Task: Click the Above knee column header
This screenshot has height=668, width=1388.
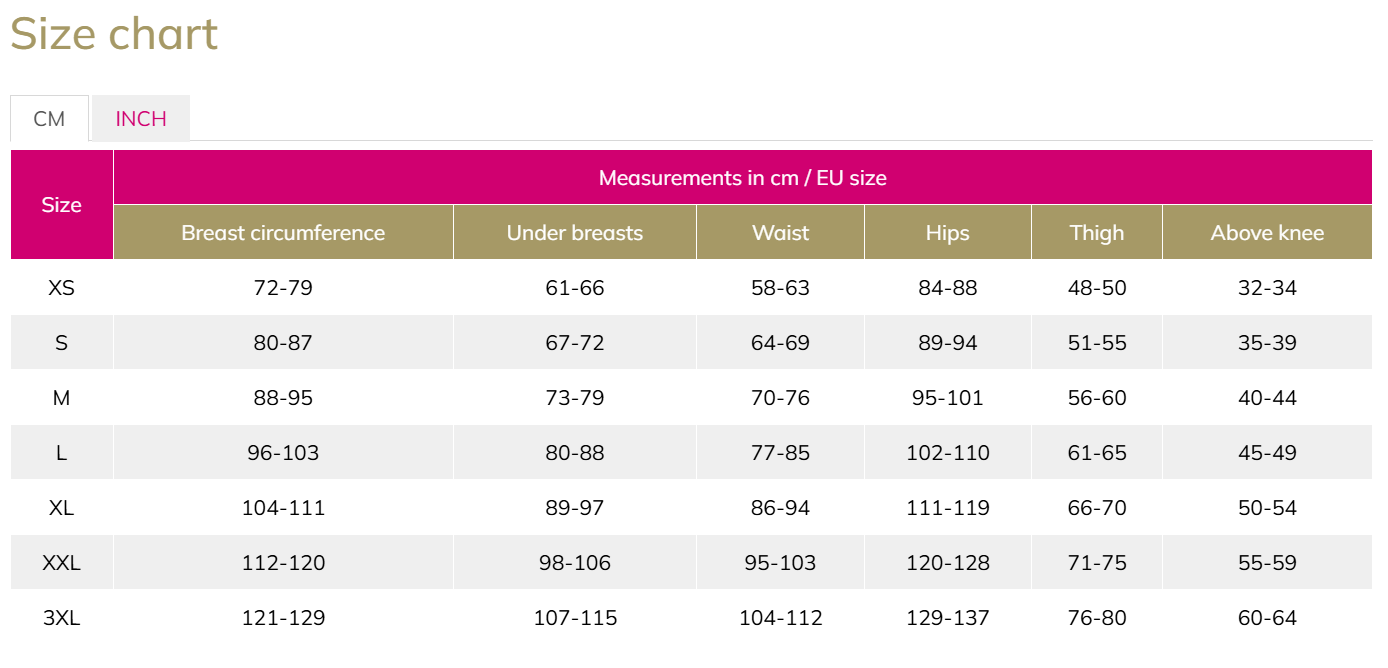Action: click(x=1267, y=233)
